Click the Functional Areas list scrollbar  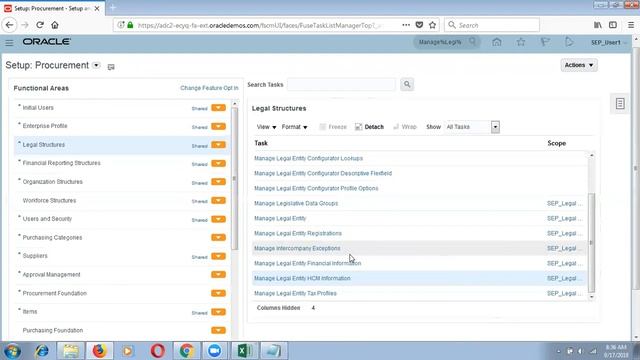235,178
